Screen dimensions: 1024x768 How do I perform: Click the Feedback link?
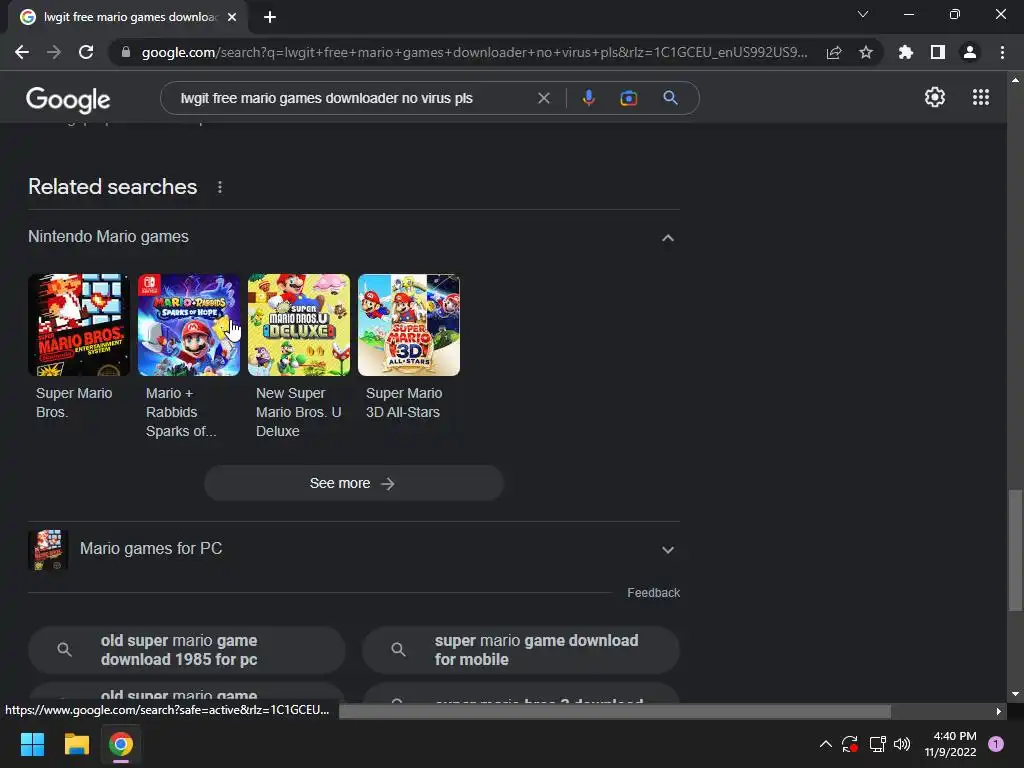654,592
